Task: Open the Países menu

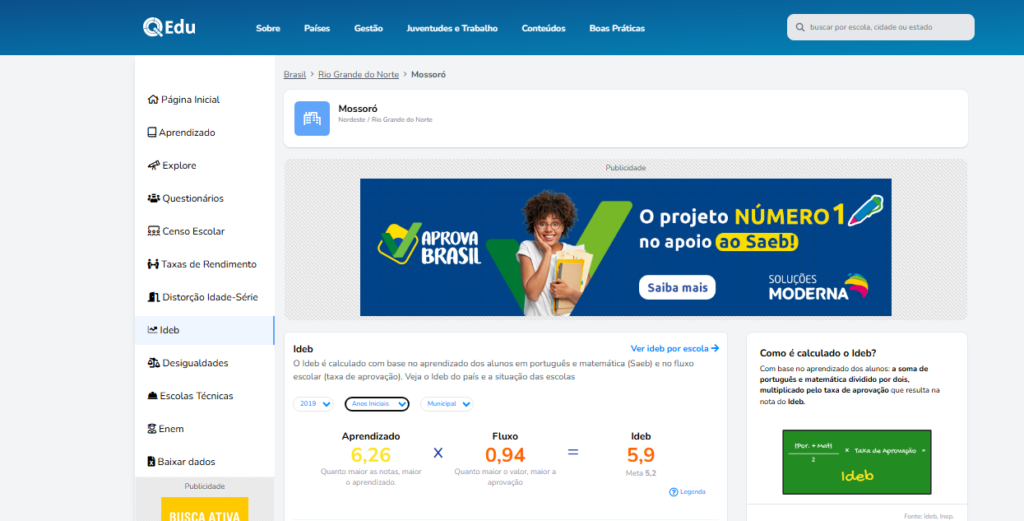Action: pos(317,28)
